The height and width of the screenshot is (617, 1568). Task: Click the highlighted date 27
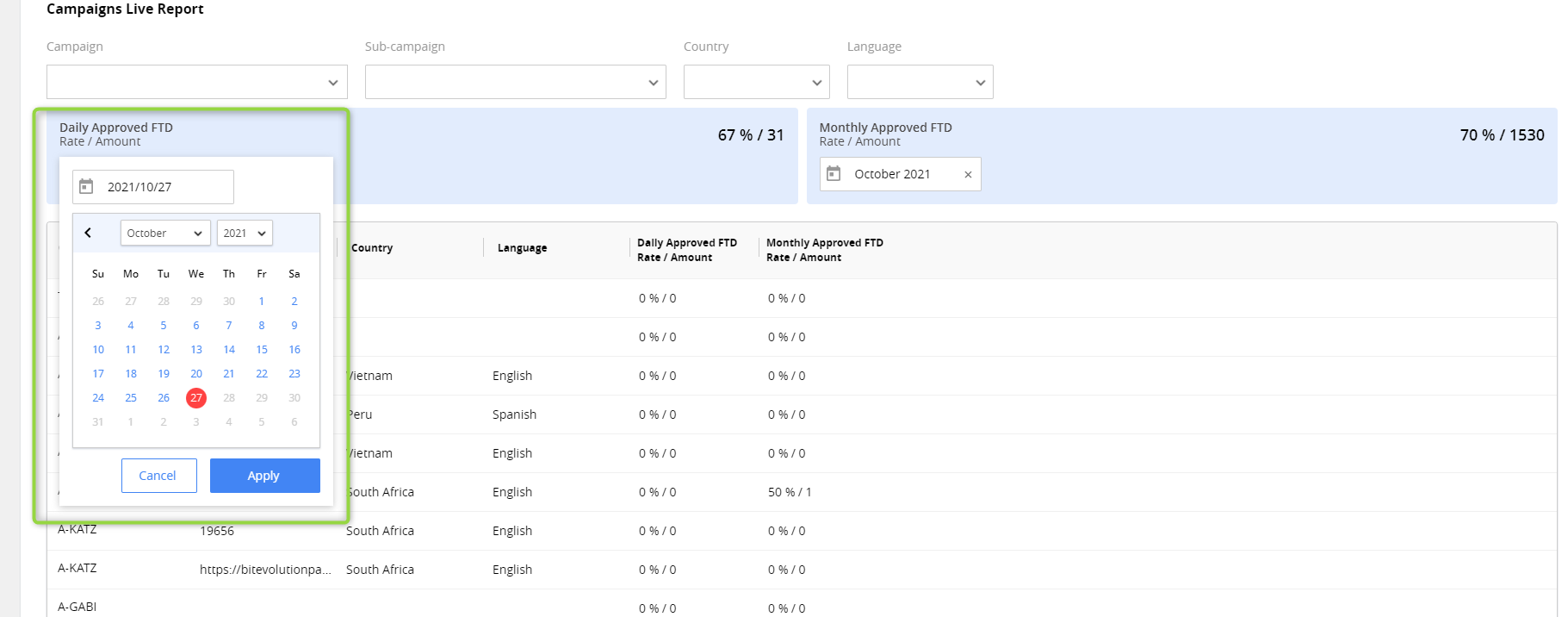pos(196,398)
